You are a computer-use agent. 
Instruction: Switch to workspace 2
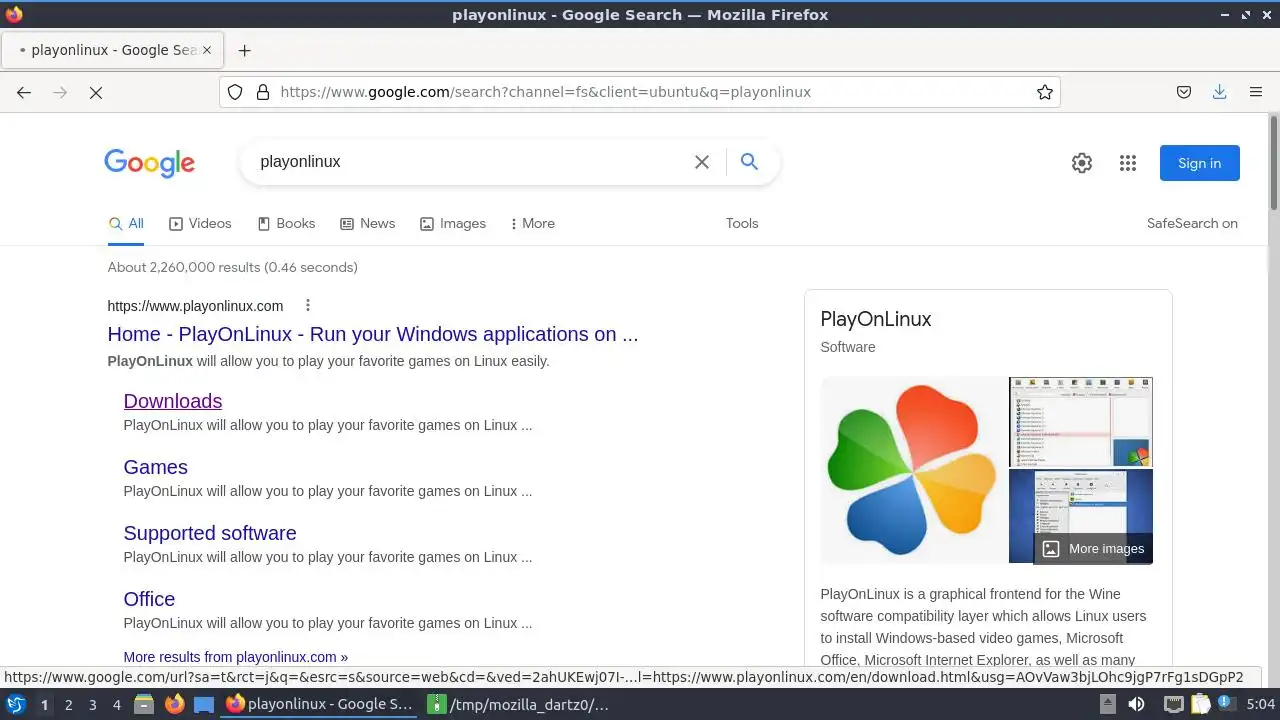(68, 704)
